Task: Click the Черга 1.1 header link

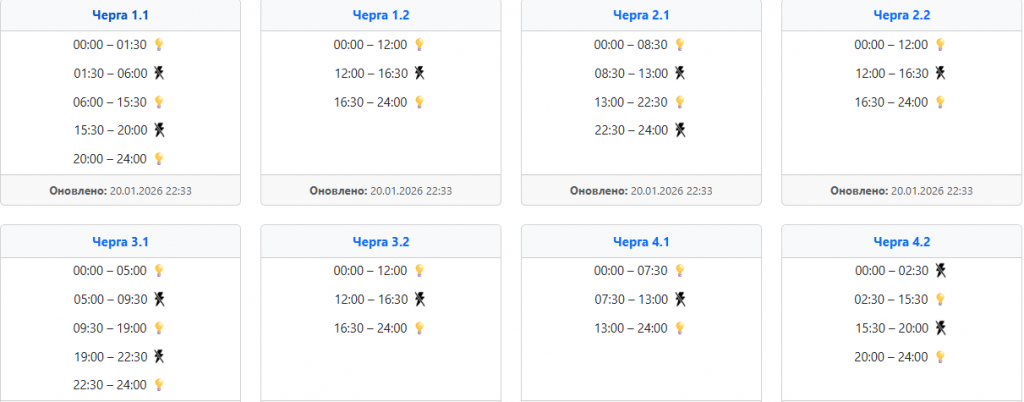Action: point(121,15)
